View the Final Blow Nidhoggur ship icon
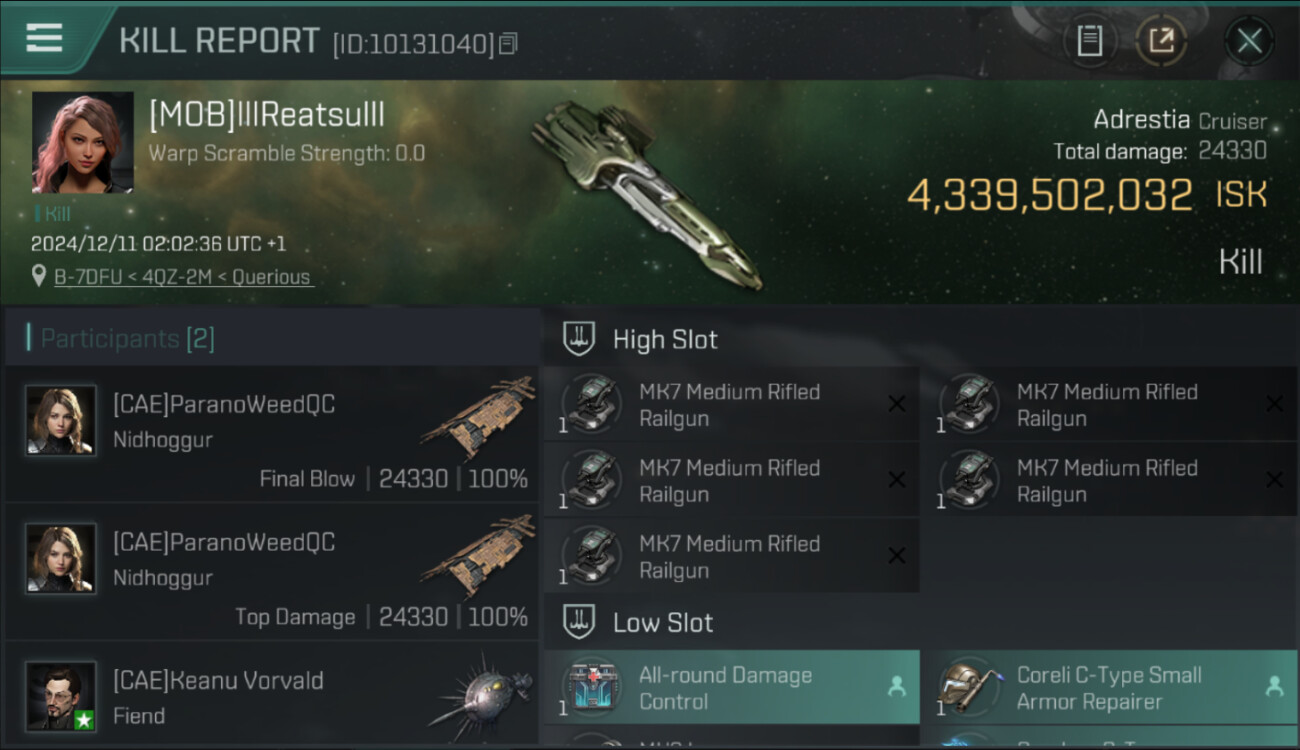This screenshot has height=750, width=1300. pyautogui.click(x=478, y=417)
